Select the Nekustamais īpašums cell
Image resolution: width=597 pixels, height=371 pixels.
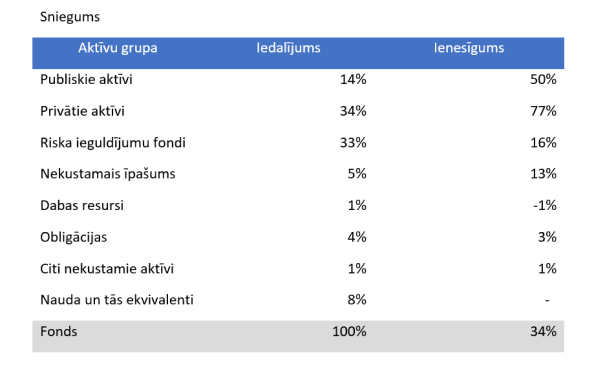108,174
